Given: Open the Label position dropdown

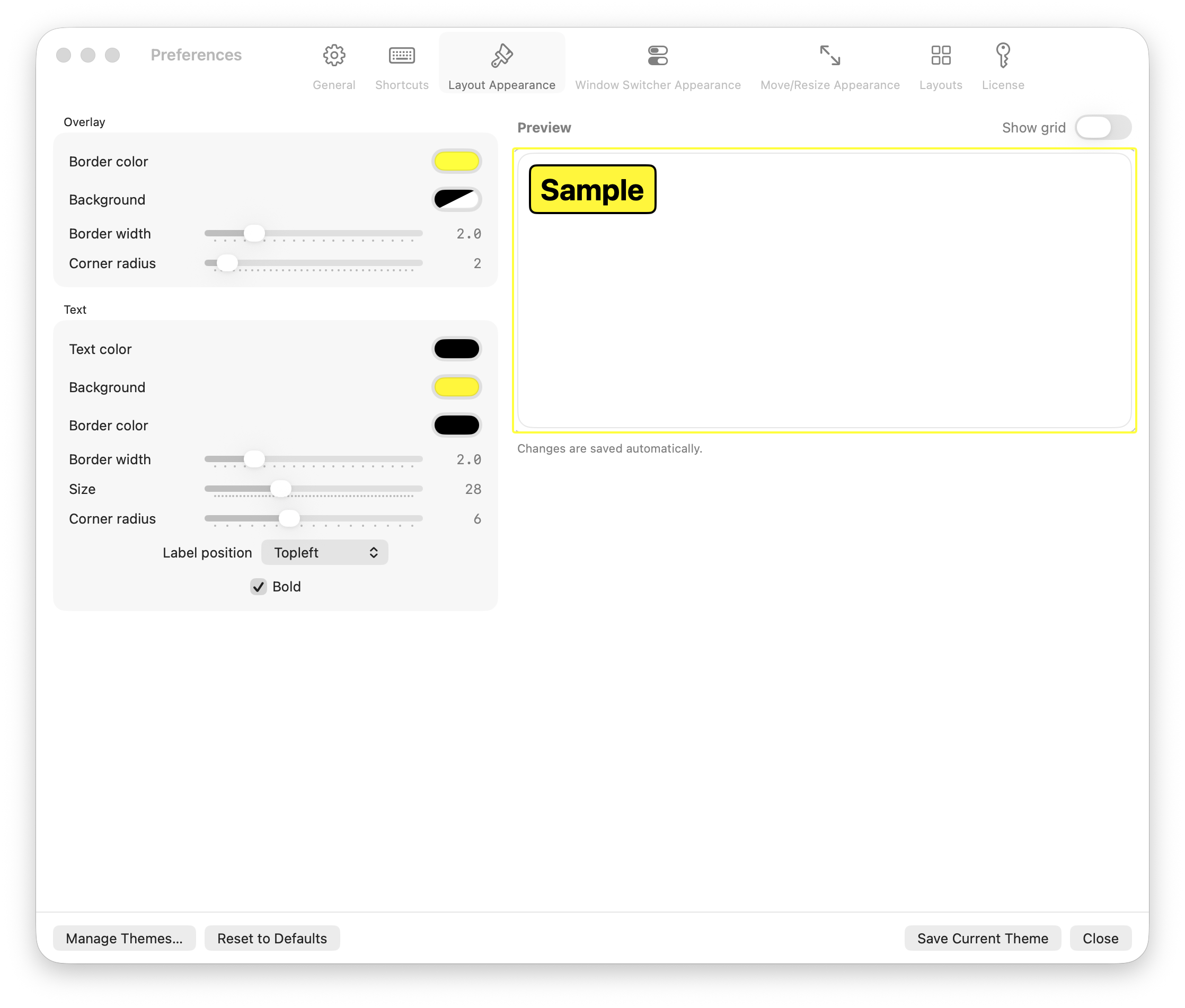Looking at the screenshot, I should click(x=324, y=553).
